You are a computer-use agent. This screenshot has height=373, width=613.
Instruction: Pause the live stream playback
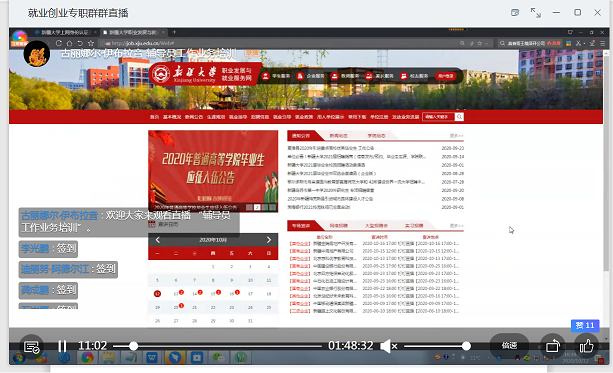62,346
